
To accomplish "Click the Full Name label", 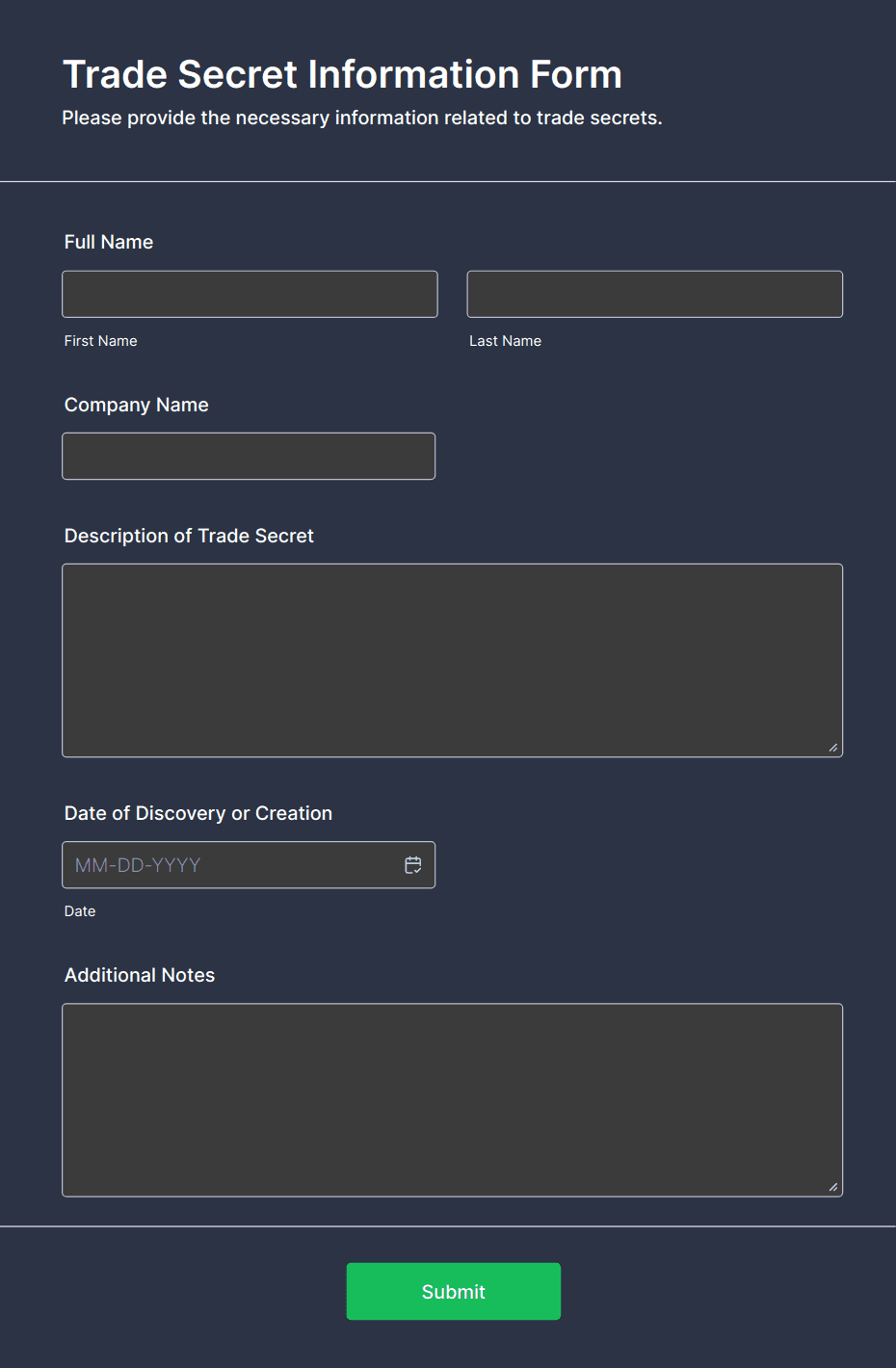I will tap(109, 242).
